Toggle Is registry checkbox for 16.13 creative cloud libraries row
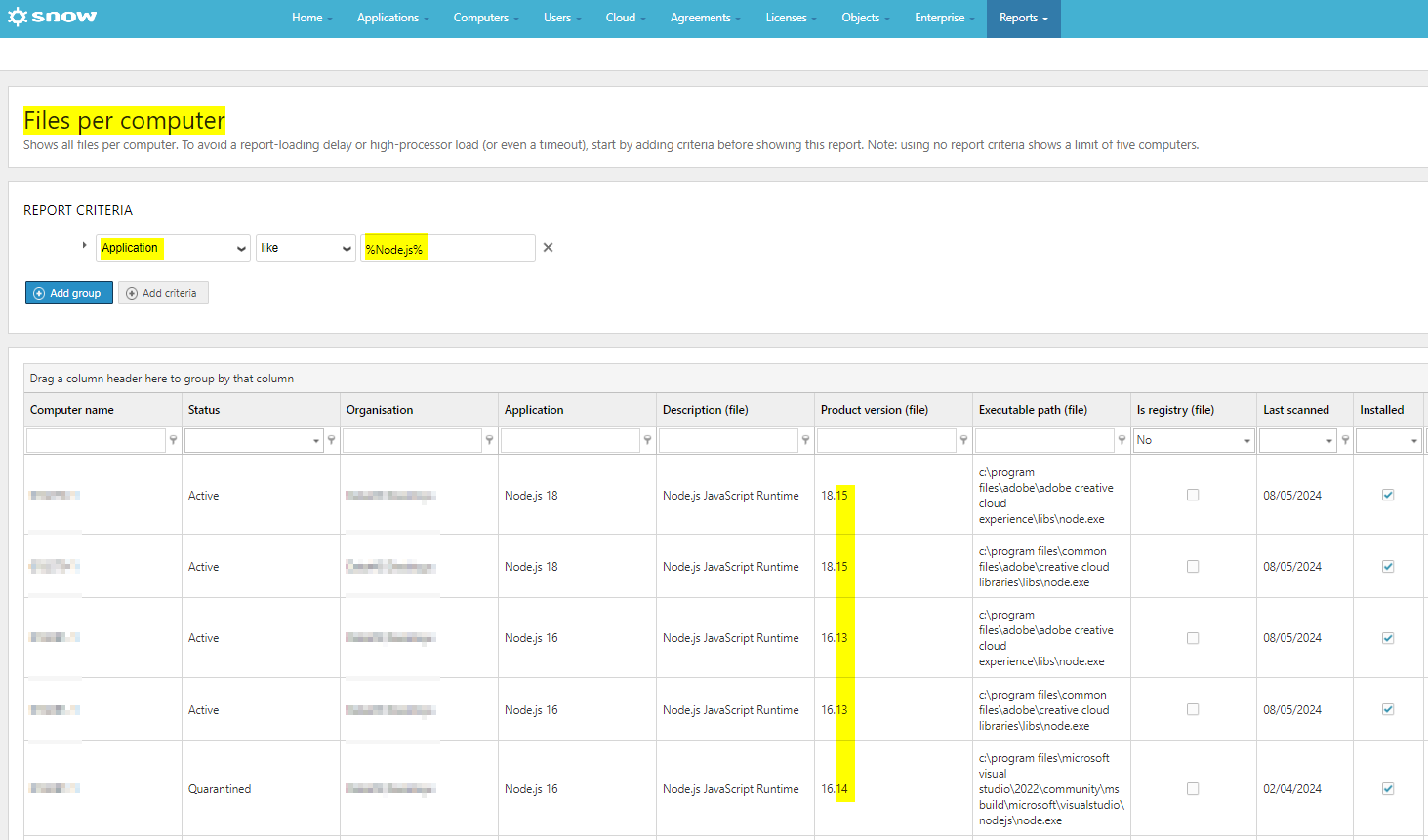The image size is (1428, 840). click(1193, 710)
